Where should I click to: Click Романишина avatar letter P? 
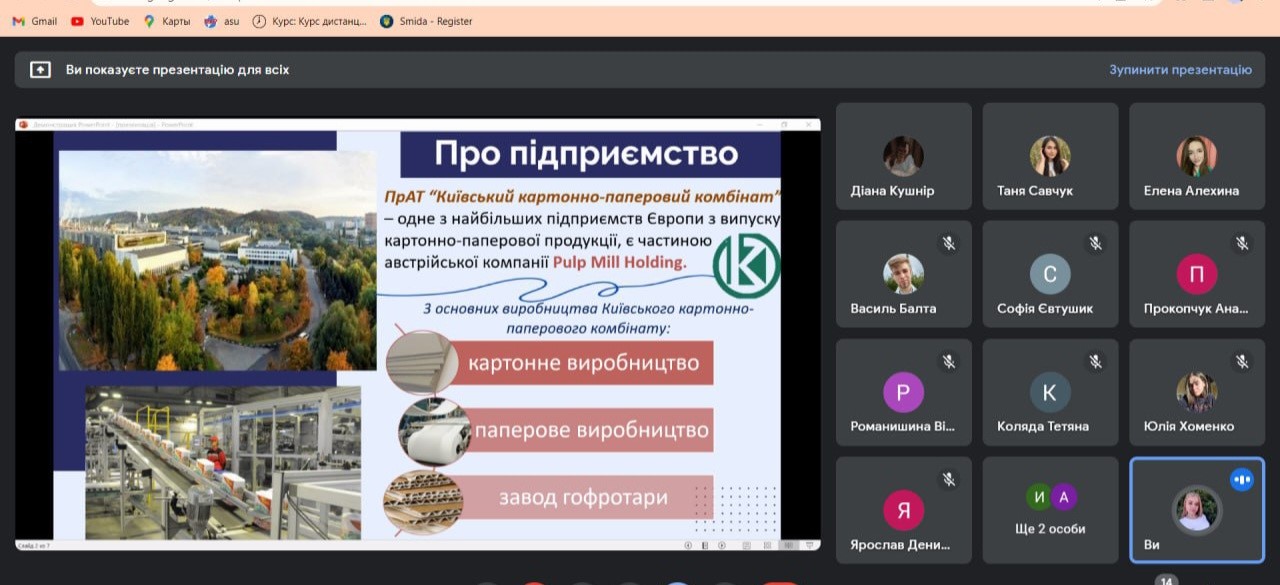(x=903, y=392)
